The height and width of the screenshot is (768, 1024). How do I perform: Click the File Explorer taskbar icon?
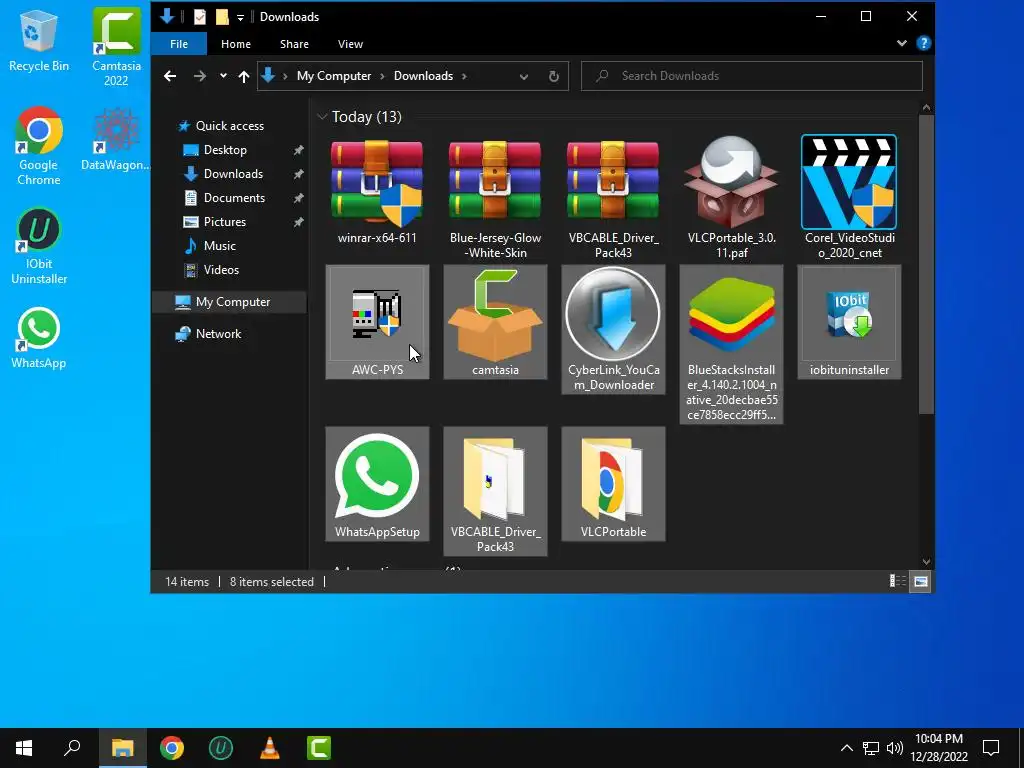pyautogui.click(x=123, y=748)
